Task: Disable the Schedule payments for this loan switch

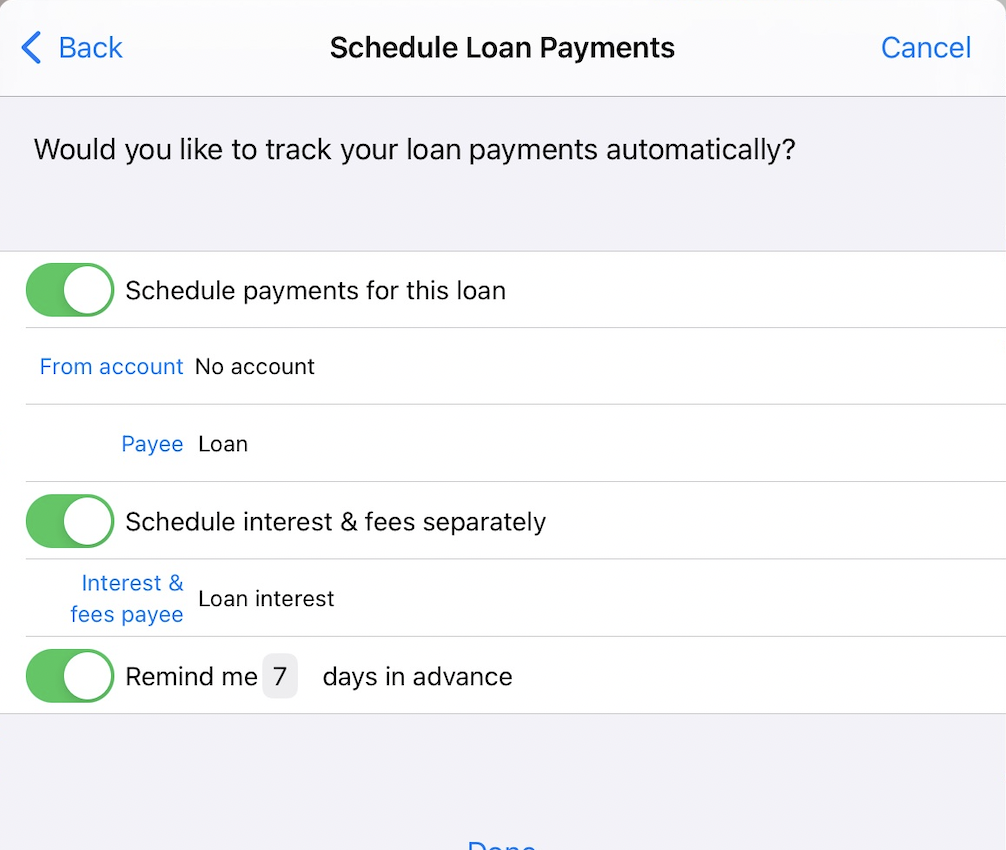Action: pyautogui.click(x=70, y=290)
